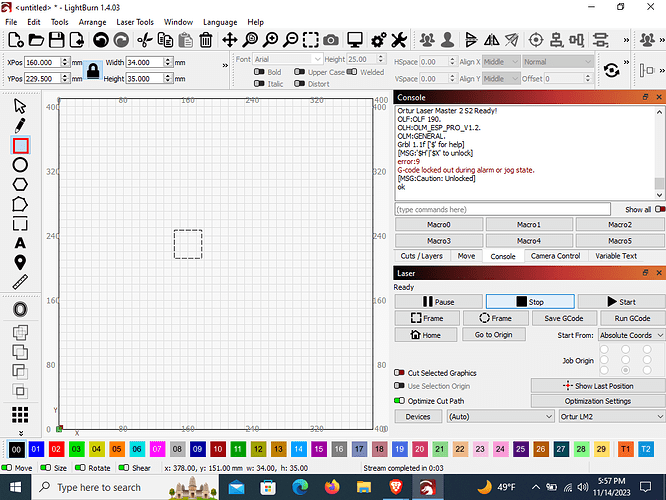Enable the Show all console switch
Image resolution: width=666 pixels, height=500 pixels.
point(660,209)
